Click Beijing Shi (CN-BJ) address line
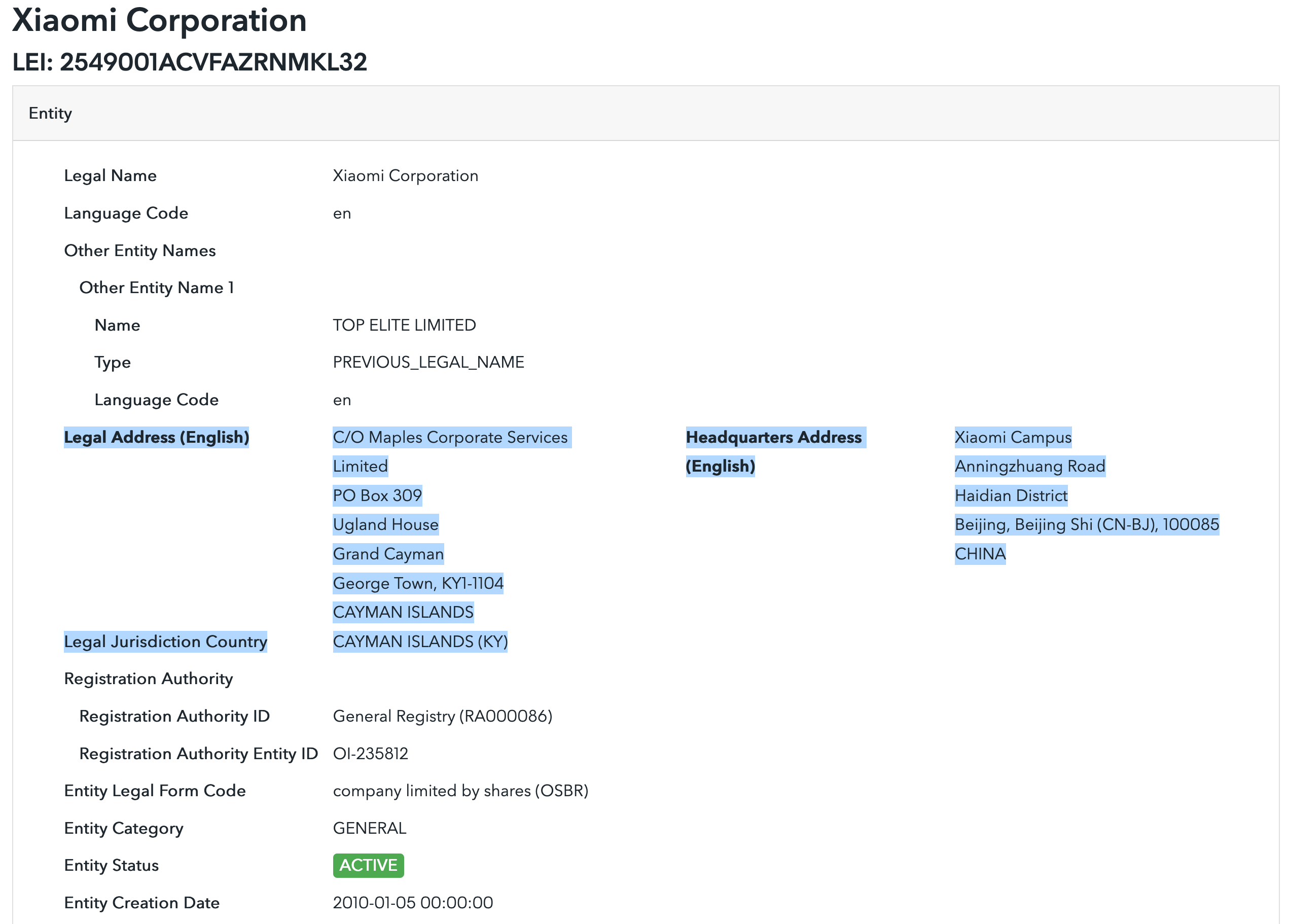This screenshot has width=1289, height=924. (x=1087, y=524)
